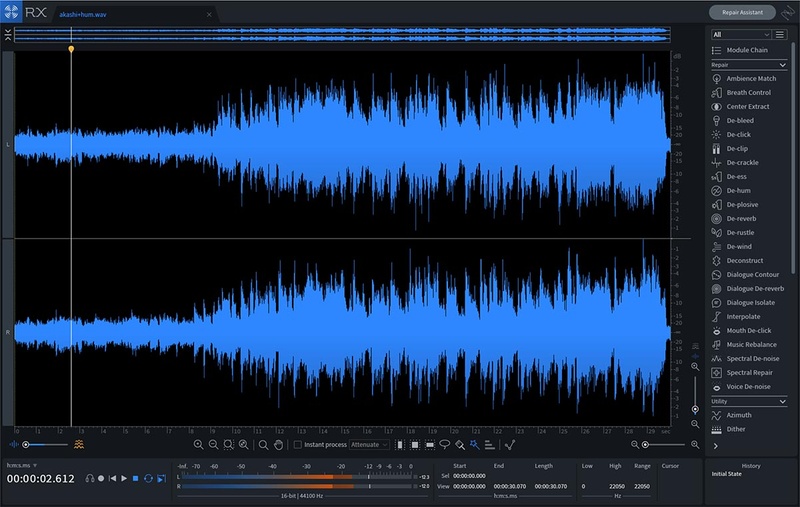Open the Mouth De-click module
The height and width of the screenshot is (507, 800).
[x=749, y=330]
